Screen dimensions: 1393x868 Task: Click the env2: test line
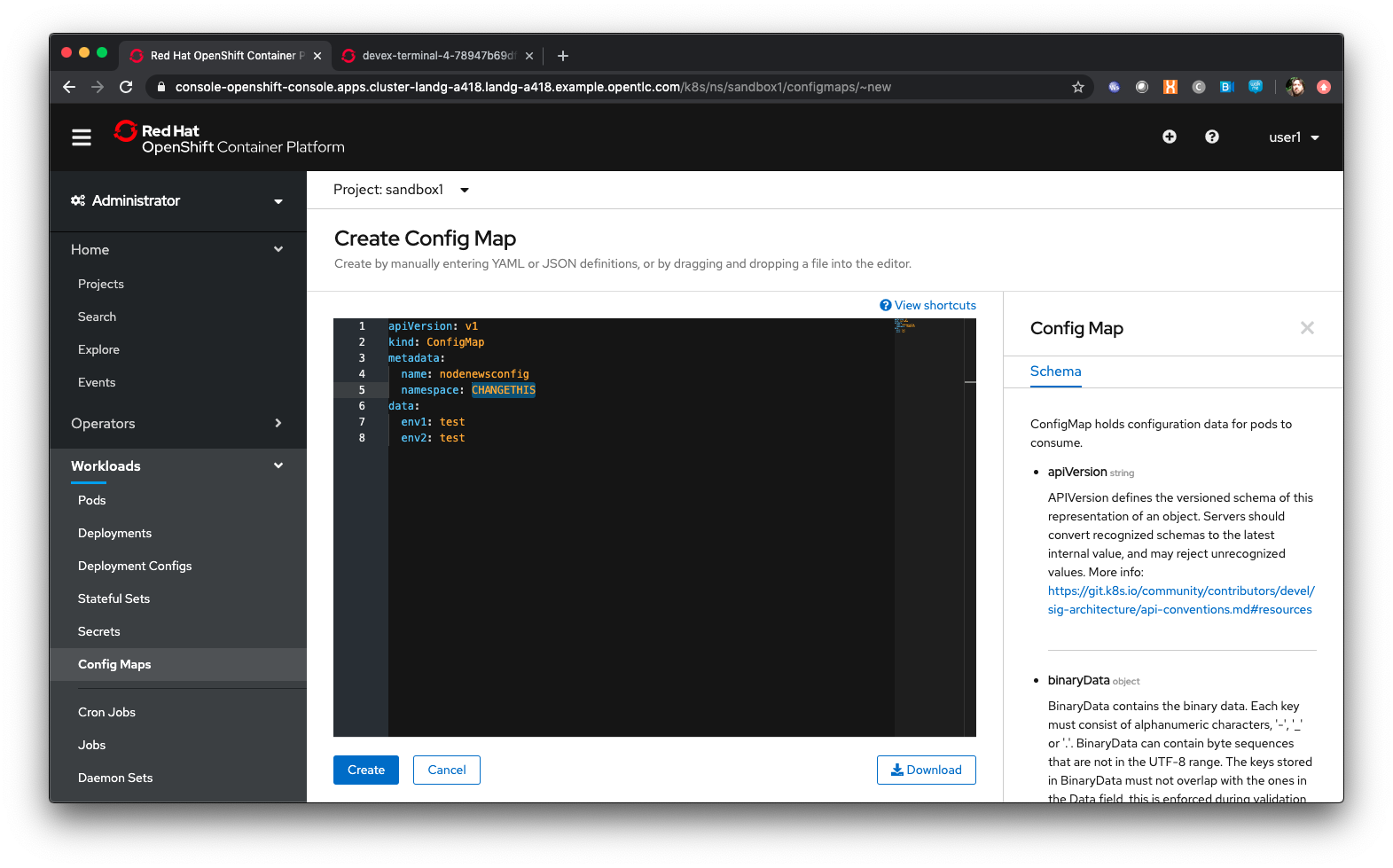click(433, 438)
